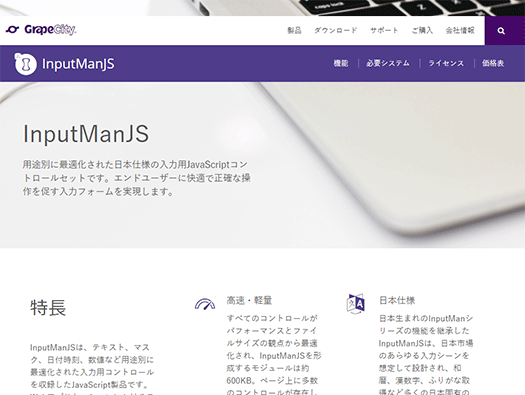Open the 会社情報 menu
This screenshot has height=395, width=525.
[x=460, y=30]
